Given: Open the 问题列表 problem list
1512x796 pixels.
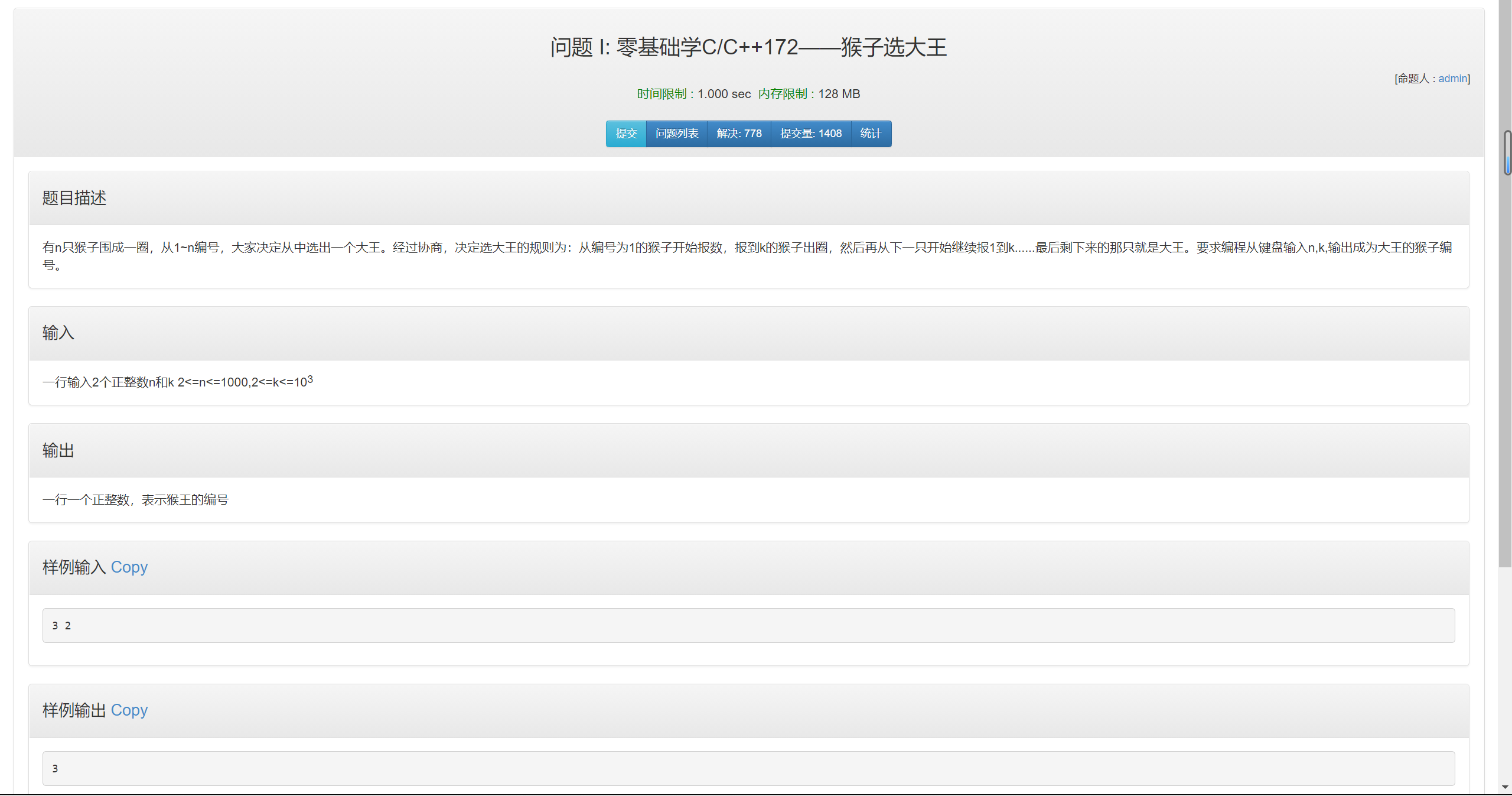Looking at the screenshot, I should pos(677,134).
